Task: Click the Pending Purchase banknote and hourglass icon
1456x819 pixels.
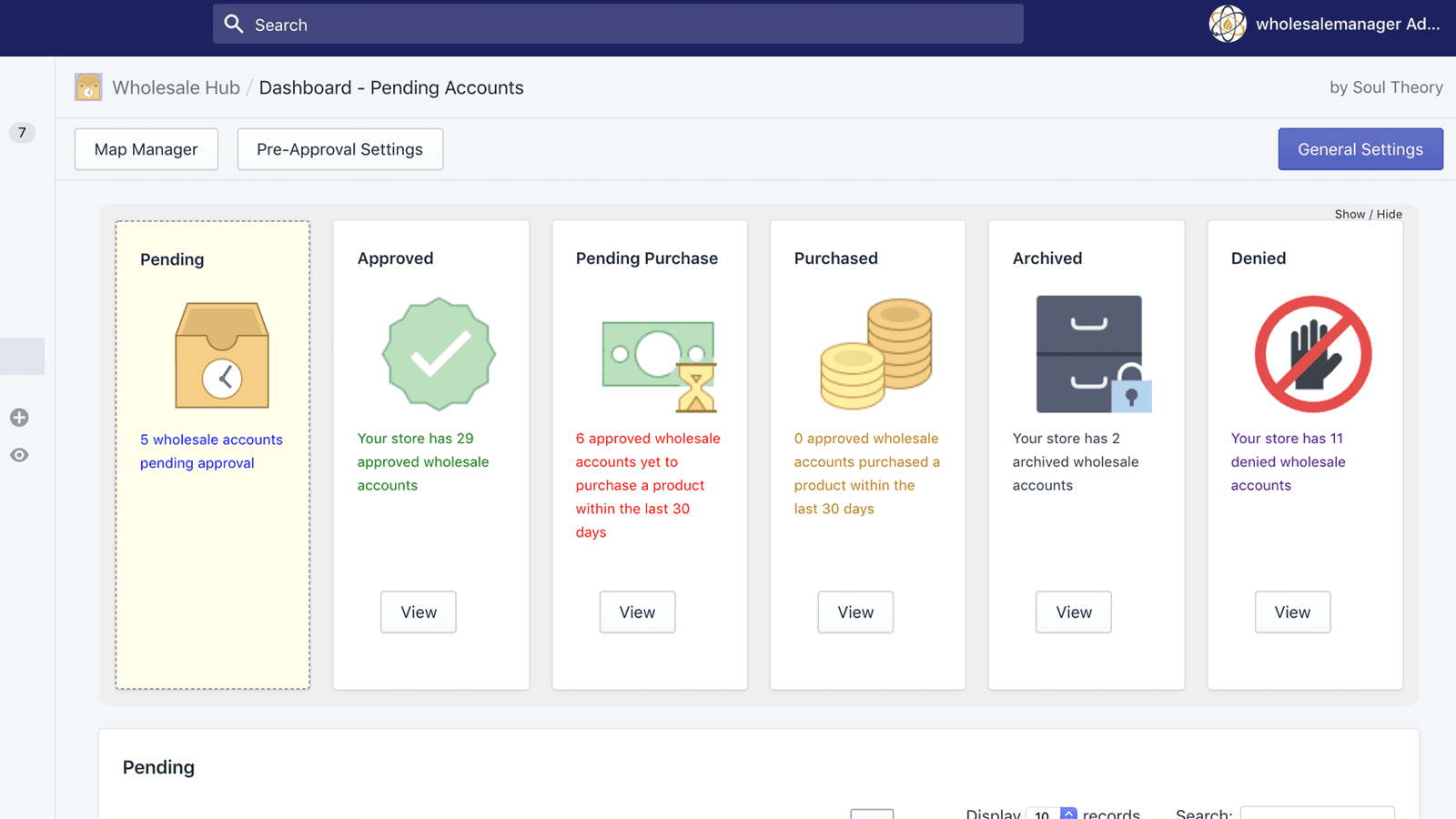Action: (x=657, y=362)
